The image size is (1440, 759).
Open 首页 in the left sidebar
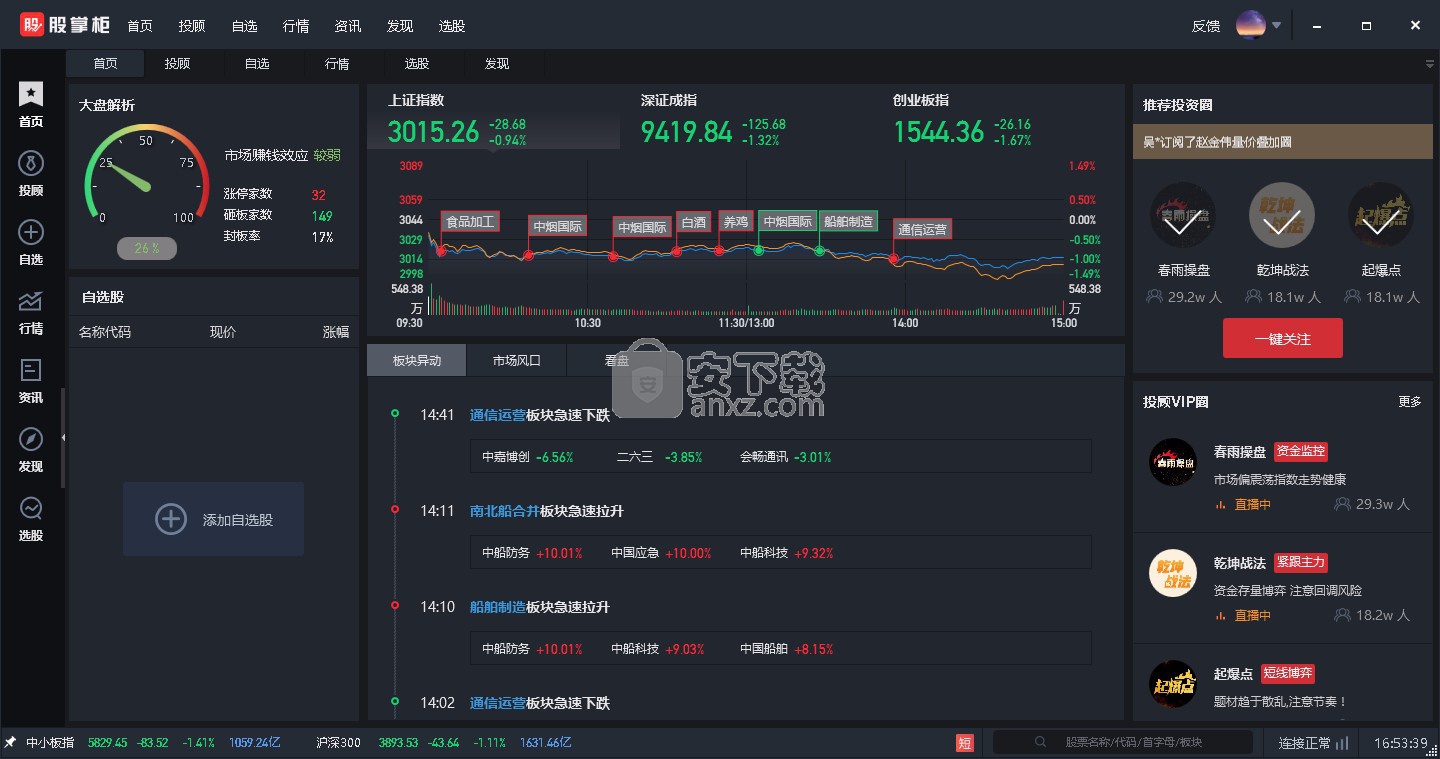[x=31, y=105]
